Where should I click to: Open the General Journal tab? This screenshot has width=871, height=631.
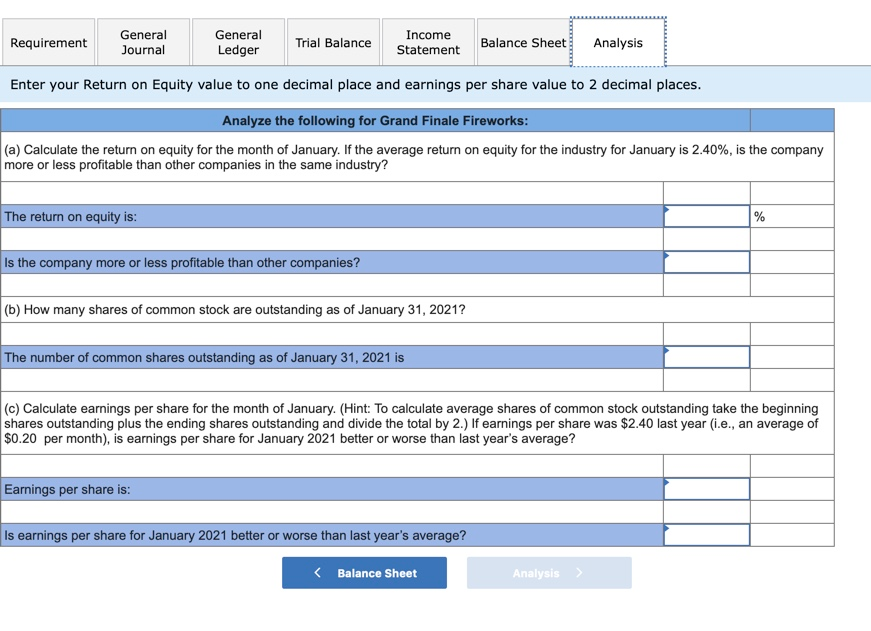(x=142, y=42)
